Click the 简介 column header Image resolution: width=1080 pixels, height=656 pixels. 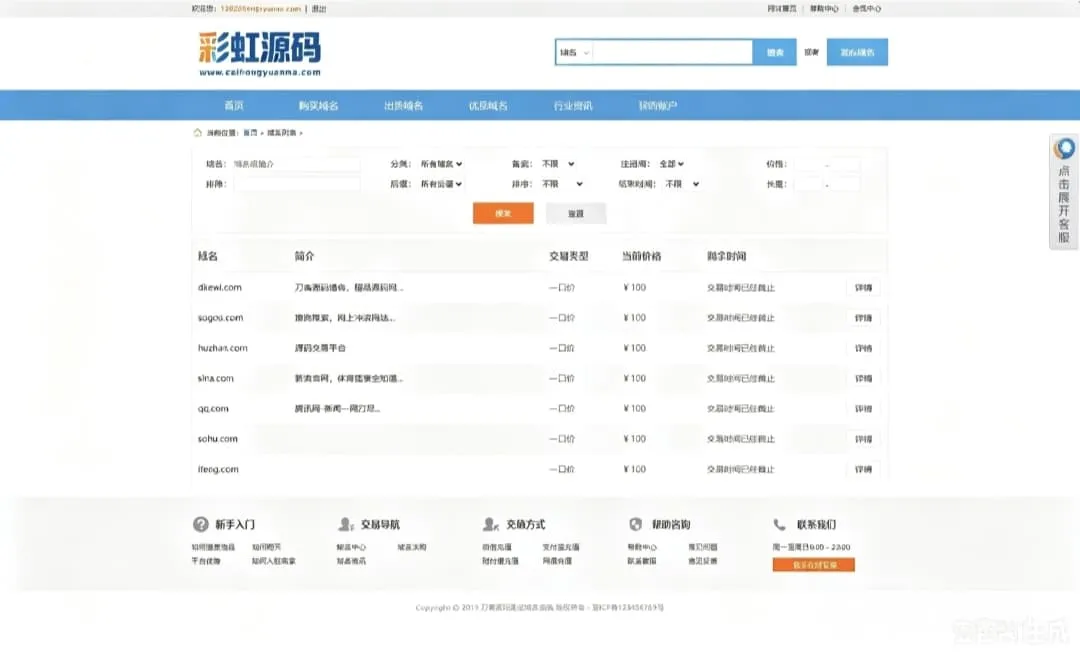tap(304, 256)
